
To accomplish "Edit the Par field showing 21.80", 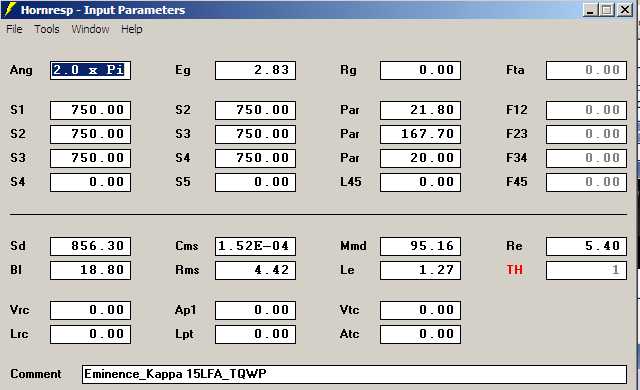I will 420,110.
